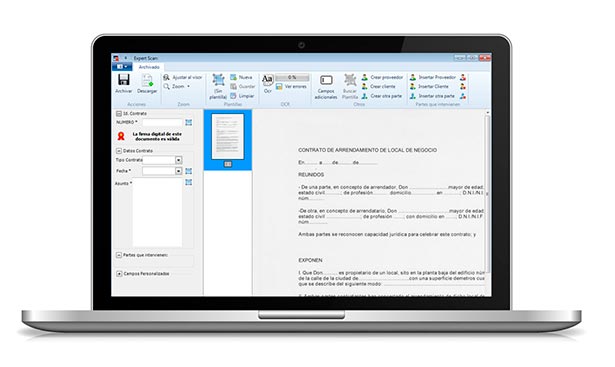The image size is (615, 367).
Task: Click remove-party icon beside Insertar otra parte
Action: [463, 96]
